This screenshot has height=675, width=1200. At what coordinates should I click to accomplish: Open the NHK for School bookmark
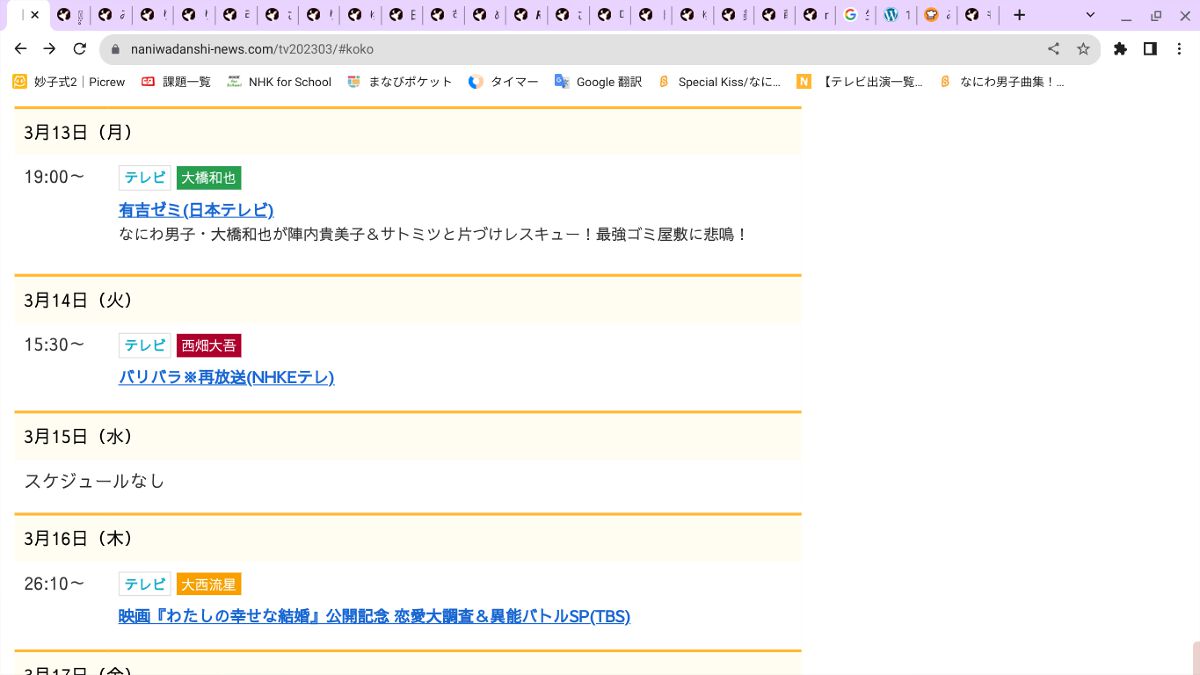[279, 82]
